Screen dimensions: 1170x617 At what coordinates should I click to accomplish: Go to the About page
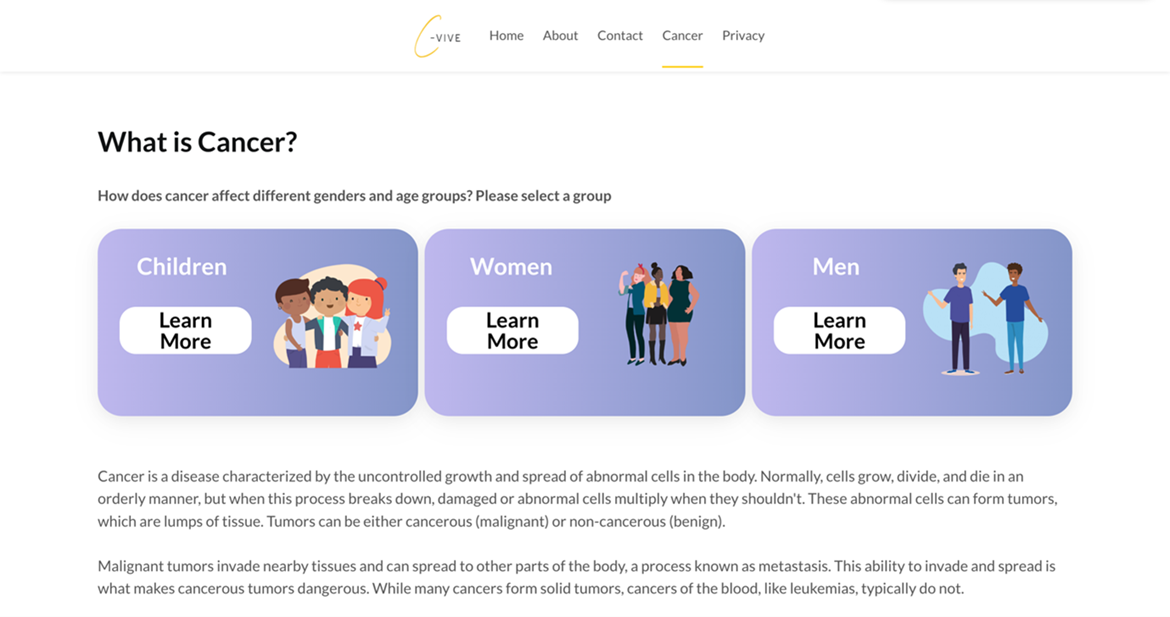[560, 35]
